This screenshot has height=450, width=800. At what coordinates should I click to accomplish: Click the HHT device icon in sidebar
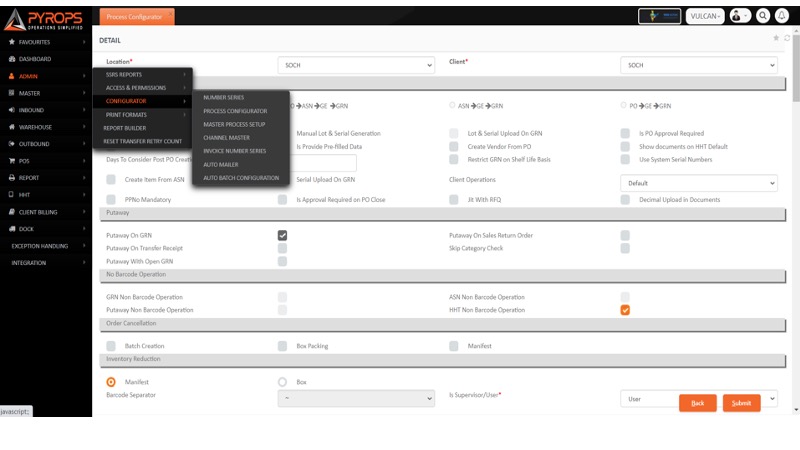point(12,194)
